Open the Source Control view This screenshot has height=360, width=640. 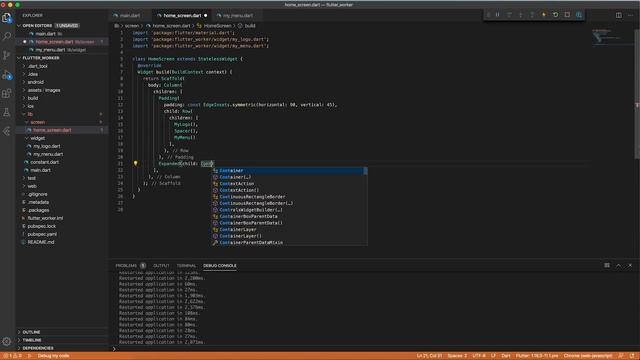[x=7, y=55]
